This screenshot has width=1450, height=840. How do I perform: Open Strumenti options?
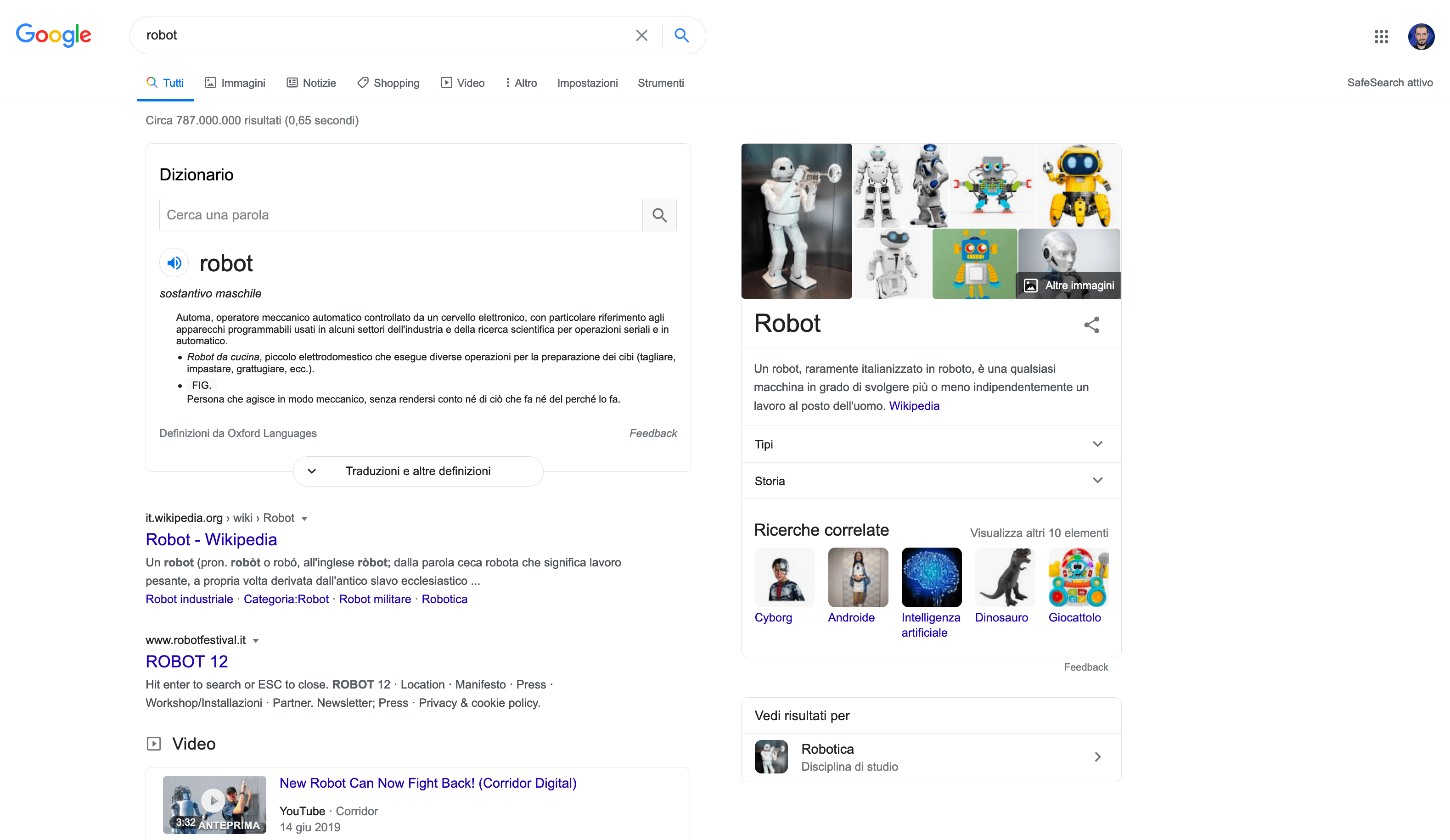click(661, 83)
